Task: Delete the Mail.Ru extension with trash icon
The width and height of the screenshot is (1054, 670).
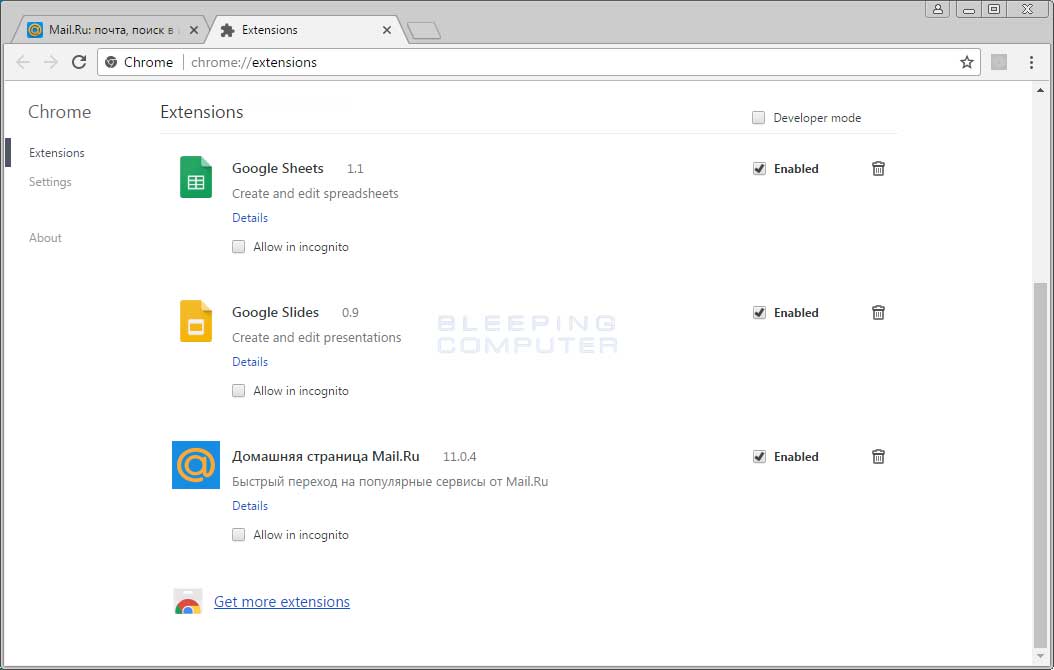Action: 878,456
